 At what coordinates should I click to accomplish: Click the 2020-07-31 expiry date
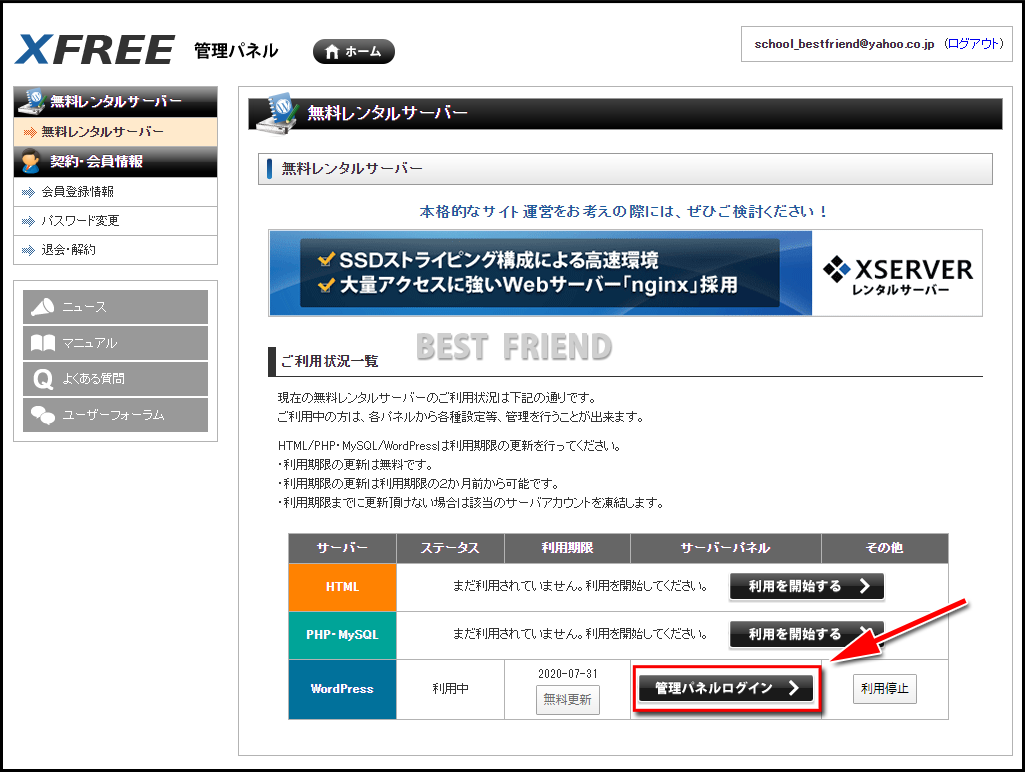567,673
